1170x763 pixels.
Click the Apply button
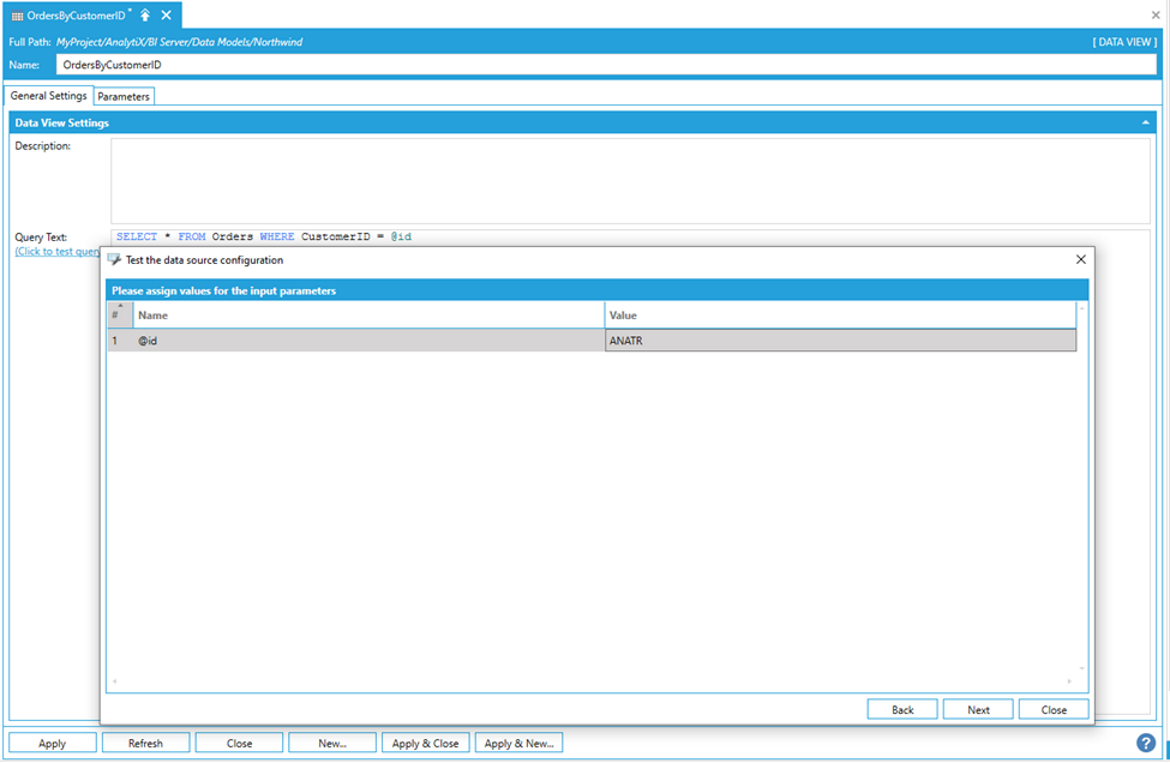click(x=52, y=743)
